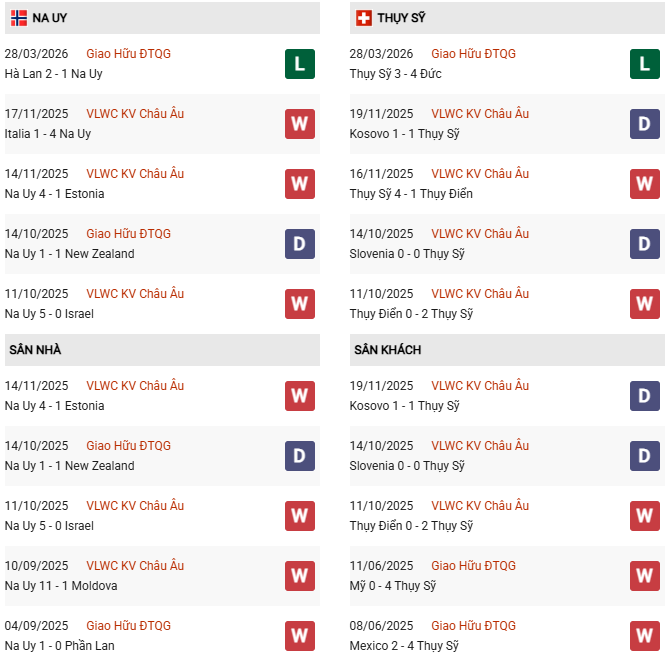Screen dimensions: 666x662
Task: Click the W badge for Na Uy 1 - 0 Phần Lan
Action: coord(299,636)
